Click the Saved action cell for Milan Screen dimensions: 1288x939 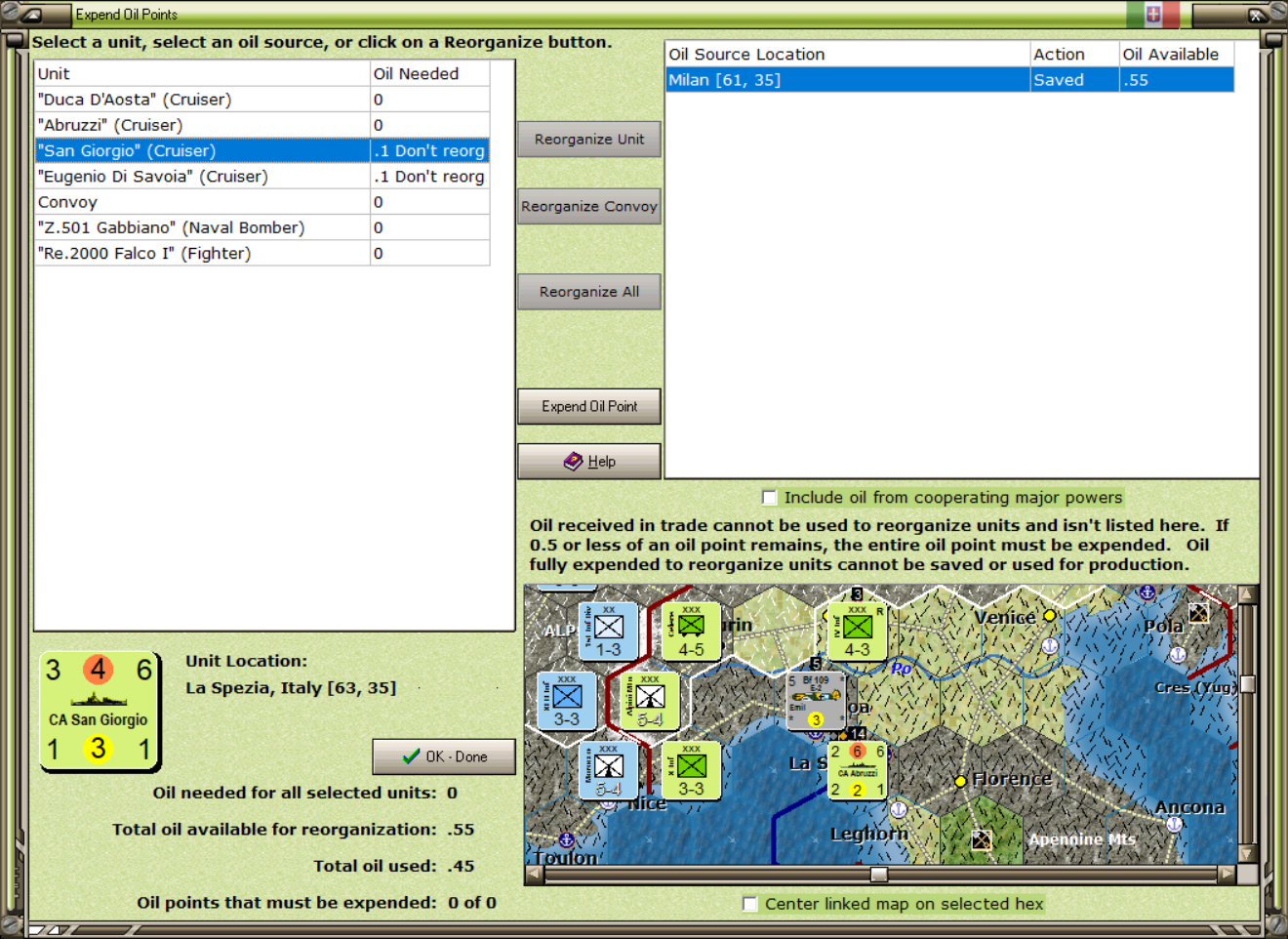pos(1074,80)
